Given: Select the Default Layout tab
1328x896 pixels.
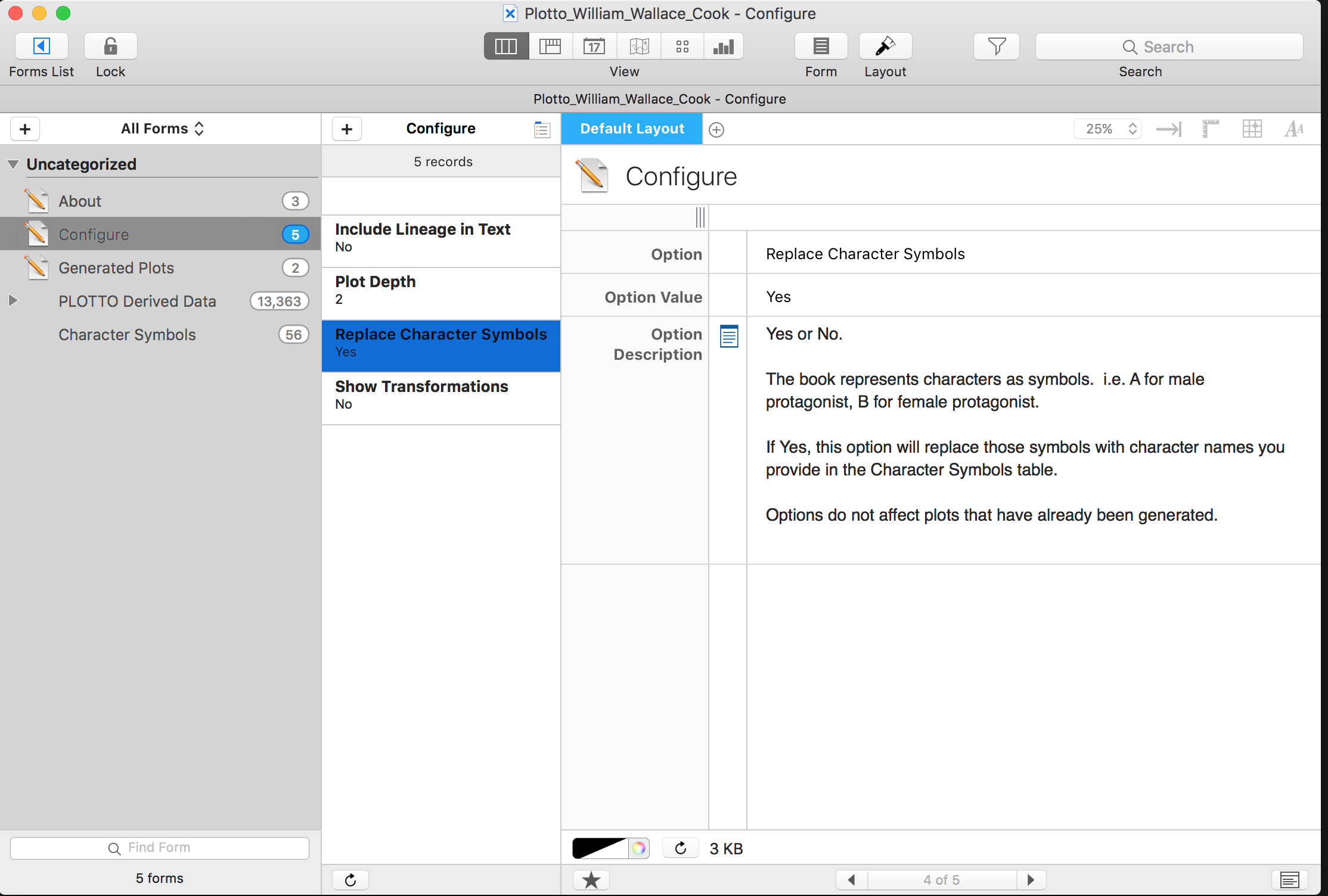Looking at the screenshot, I should [632, 129].
